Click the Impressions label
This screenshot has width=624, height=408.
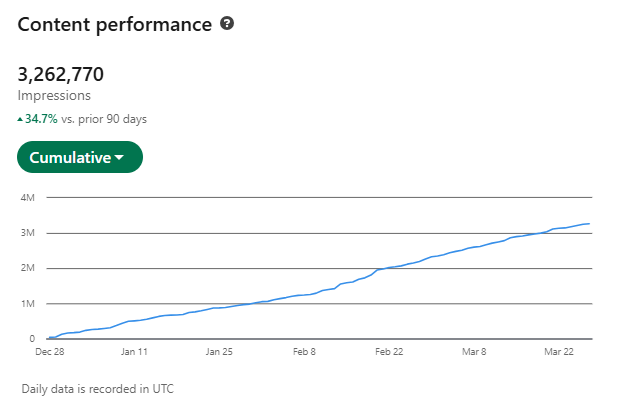click(54, 96)
